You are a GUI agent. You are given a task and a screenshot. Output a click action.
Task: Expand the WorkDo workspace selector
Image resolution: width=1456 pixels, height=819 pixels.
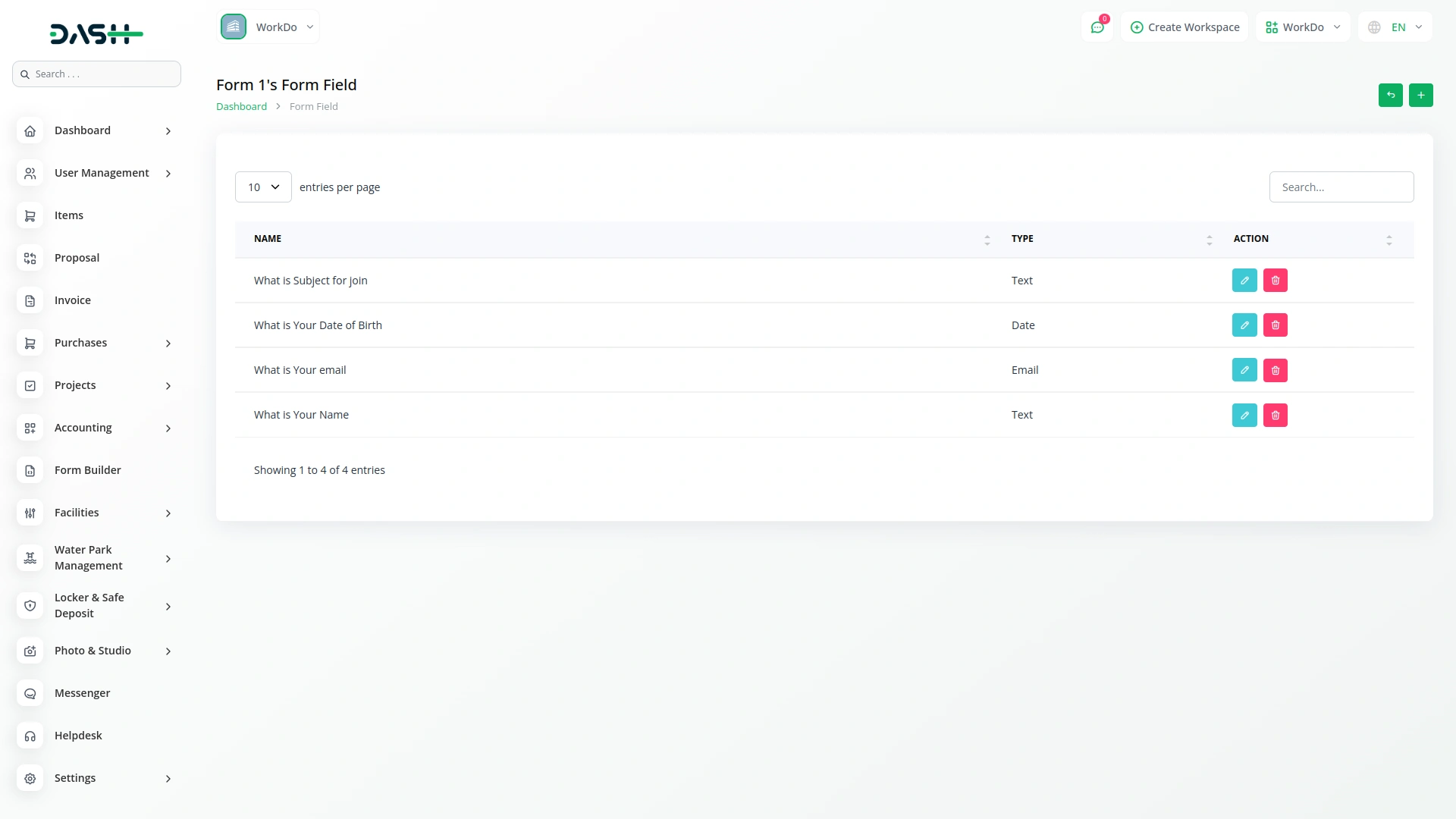tap(1302, 27)
